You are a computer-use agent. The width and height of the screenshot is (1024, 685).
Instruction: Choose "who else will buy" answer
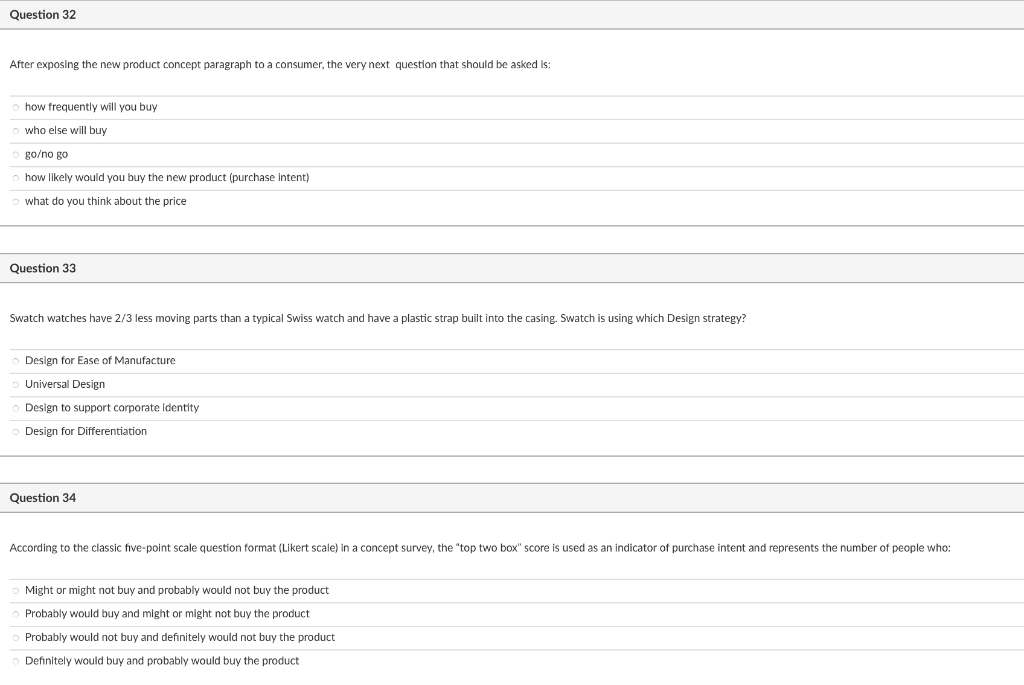pyautogui.click(x=14, y=130)
